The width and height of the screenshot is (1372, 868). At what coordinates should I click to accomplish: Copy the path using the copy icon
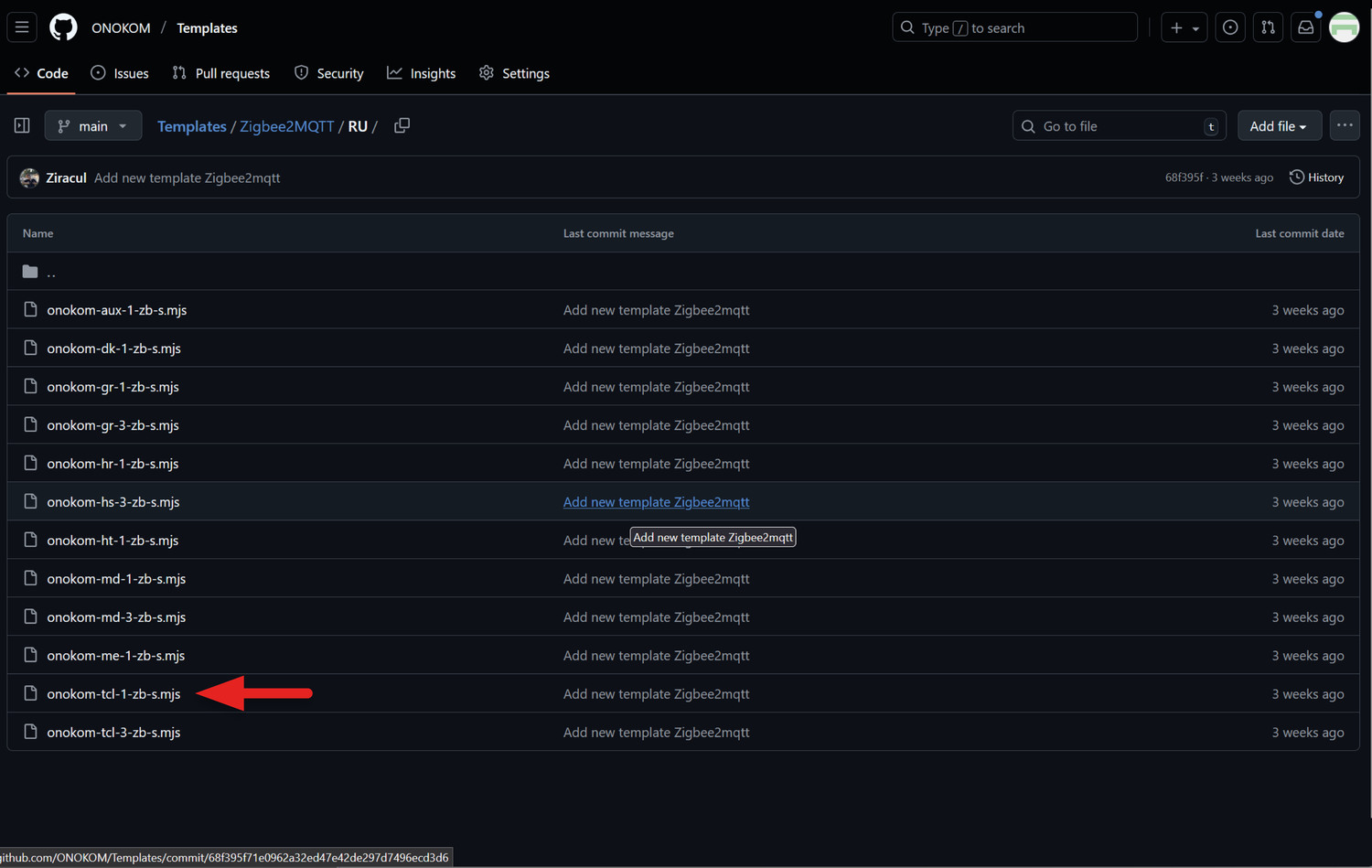pyautogui.click(x=402, y=126)
